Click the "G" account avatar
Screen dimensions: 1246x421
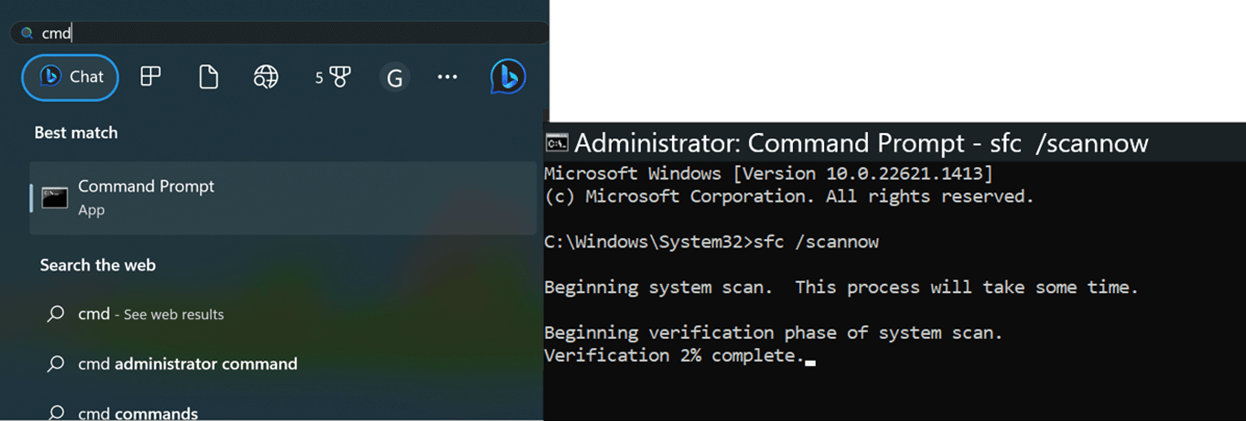(x=395, y=77)
